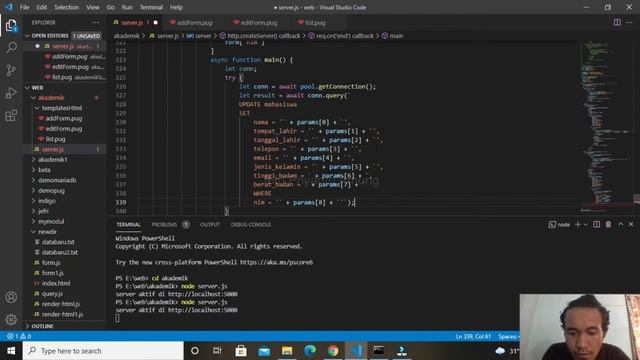Collapse the newdir folder
This screenshot has width=640, height=360.
(x=33, y=231)
